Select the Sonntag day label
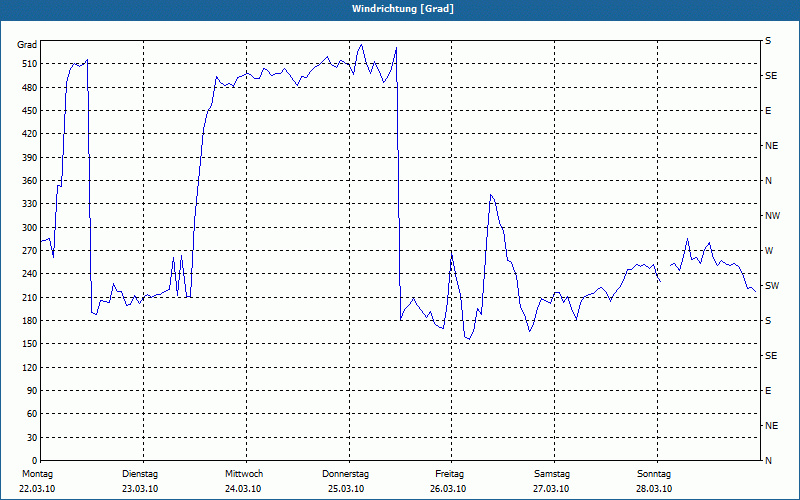 click(654, 474)
